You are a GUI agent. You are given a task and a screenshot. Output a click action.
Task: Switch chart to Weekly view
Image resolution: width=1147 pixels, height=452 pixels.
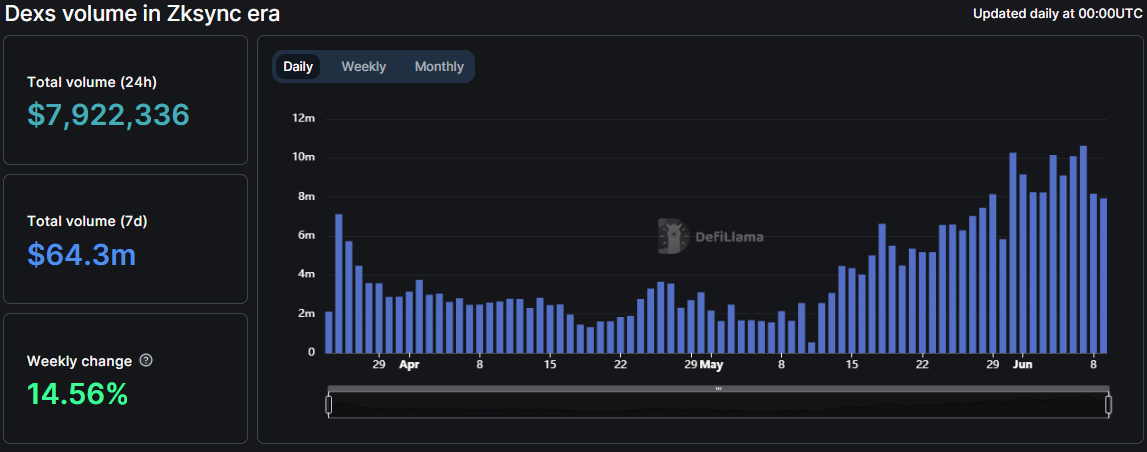(364, 67)
